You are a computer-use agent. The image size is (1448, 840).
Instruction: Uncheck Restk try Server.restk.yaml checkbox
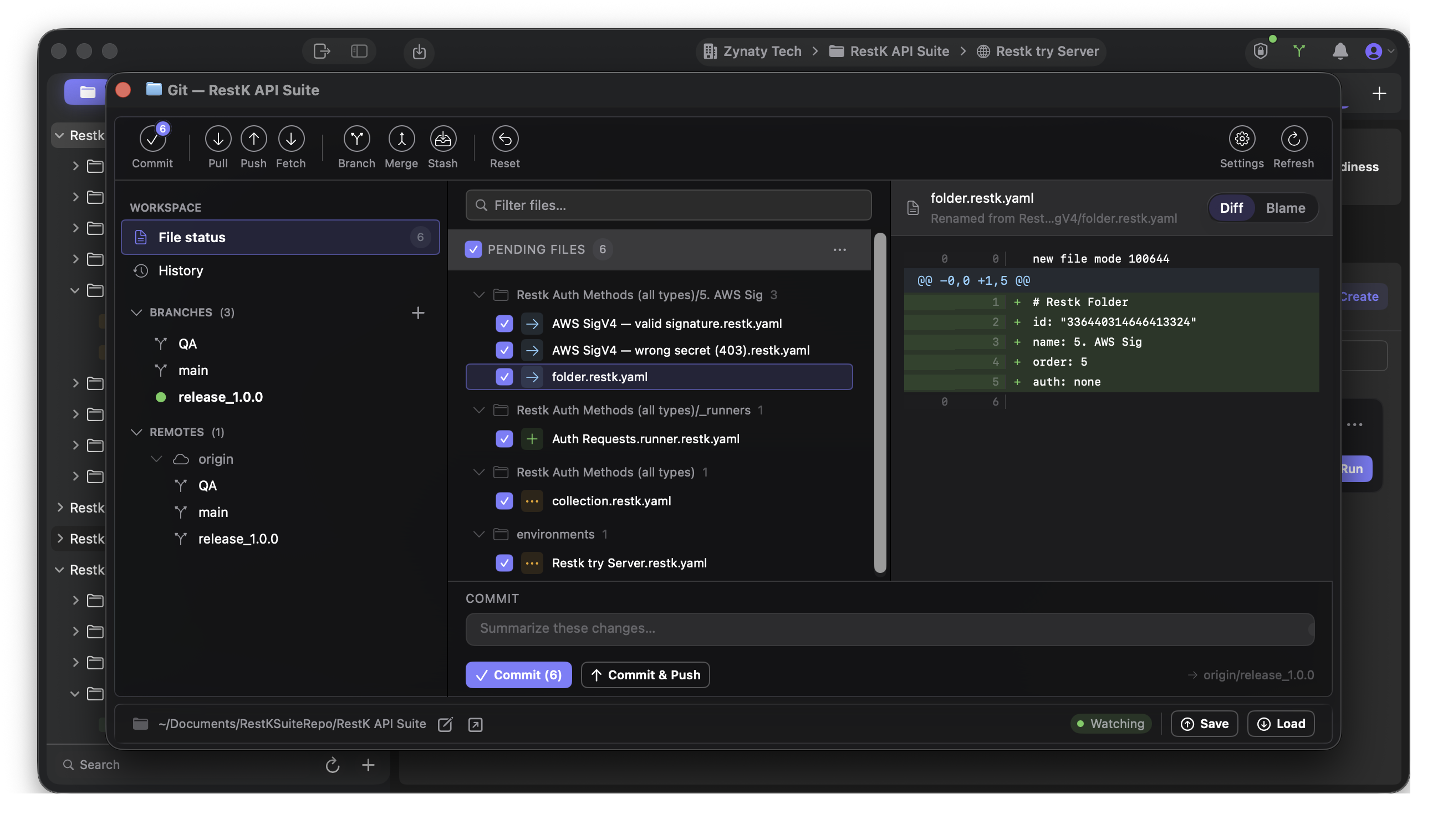(504, 563)
